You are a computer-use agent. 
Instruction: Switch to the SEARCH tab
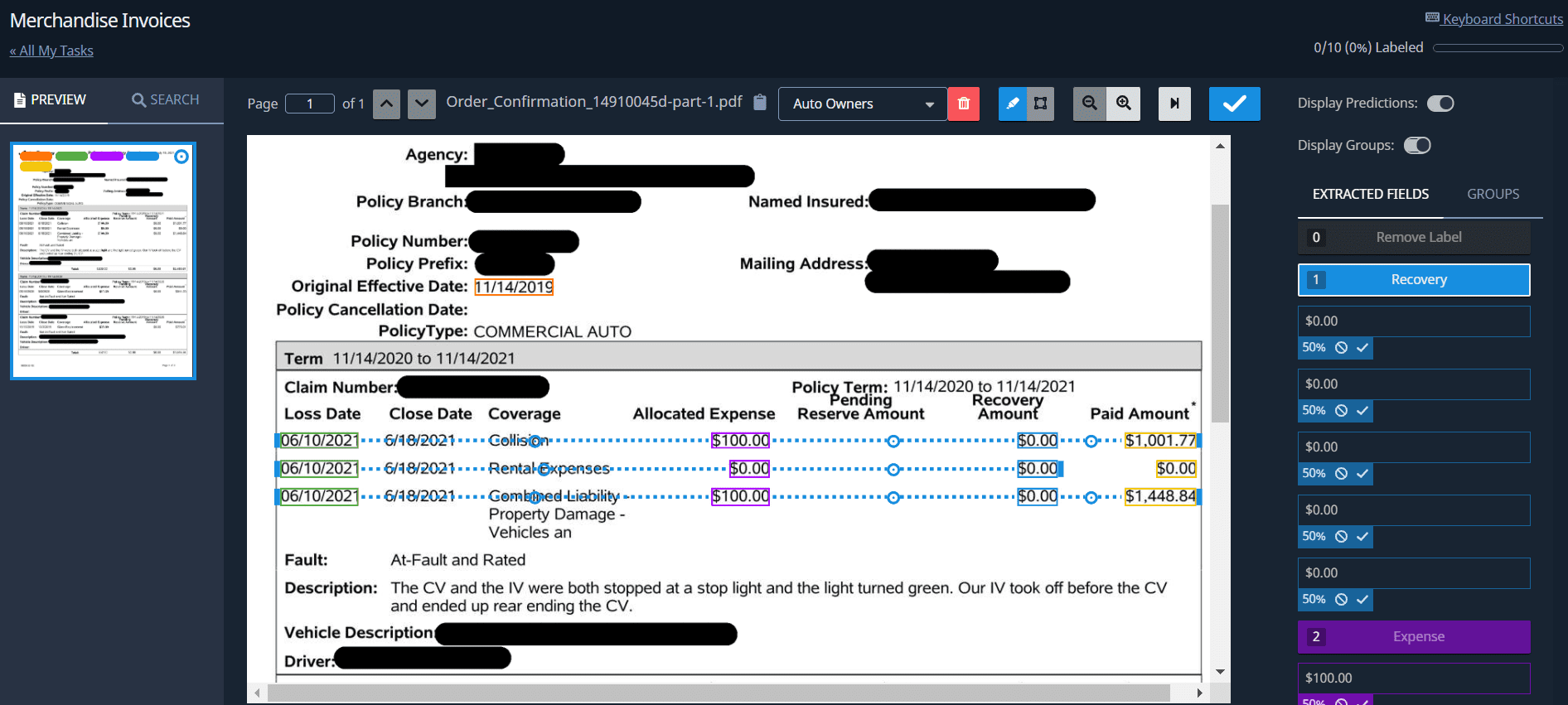tap(166, 100)
